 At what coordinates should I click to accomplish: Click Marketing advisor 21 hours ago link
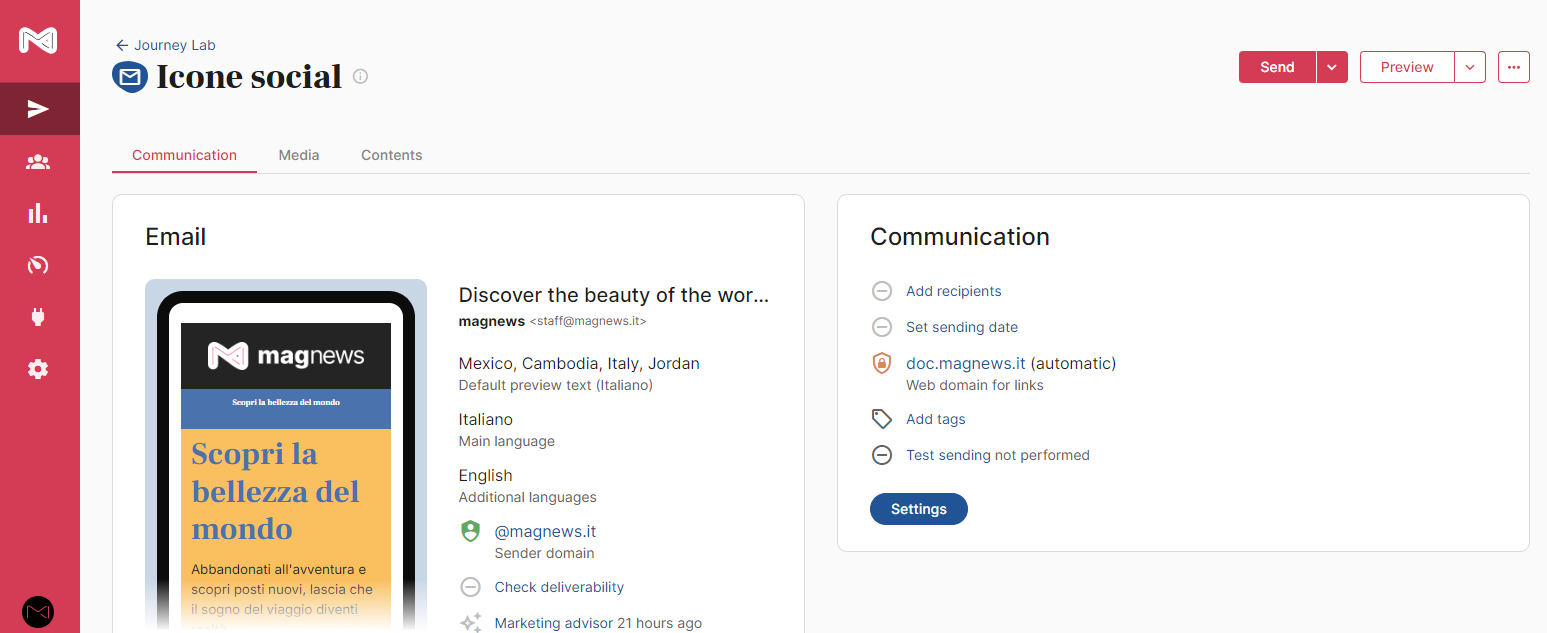pos(598,623)
